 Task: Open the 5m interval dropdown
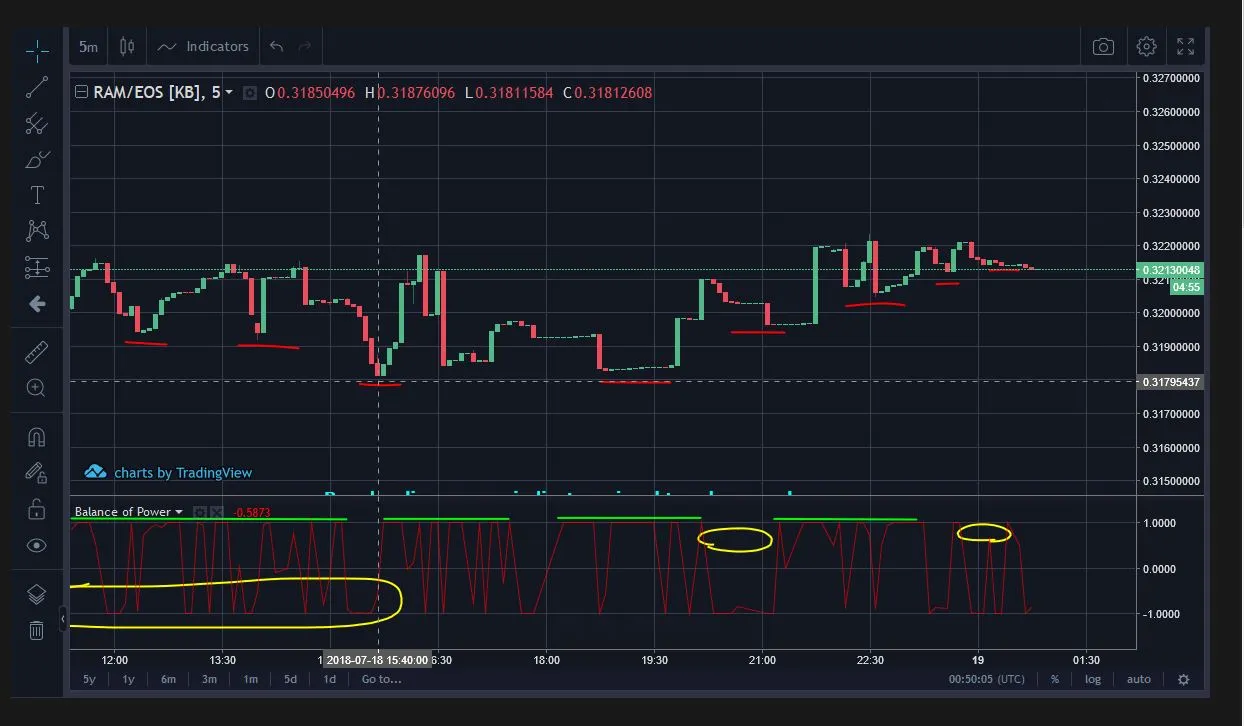(89, 47)
